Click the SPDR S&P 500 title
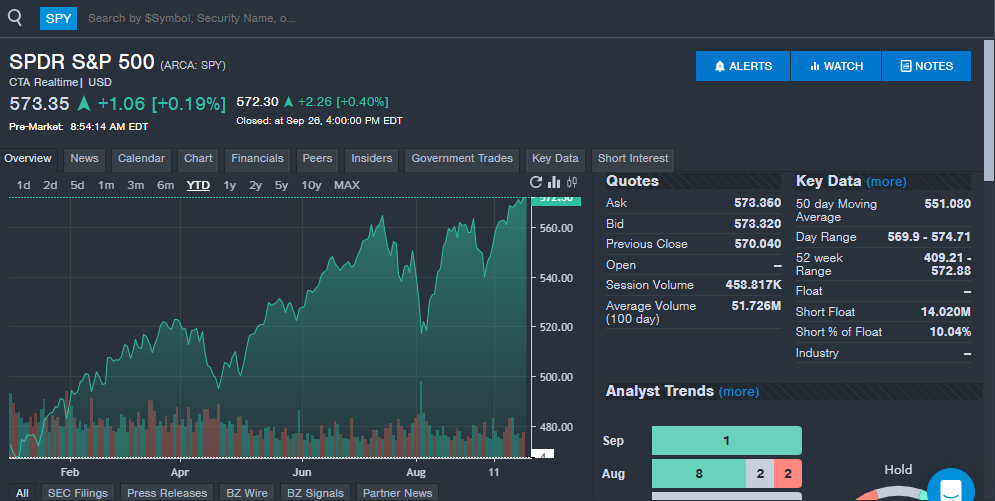 coord(82,62)
